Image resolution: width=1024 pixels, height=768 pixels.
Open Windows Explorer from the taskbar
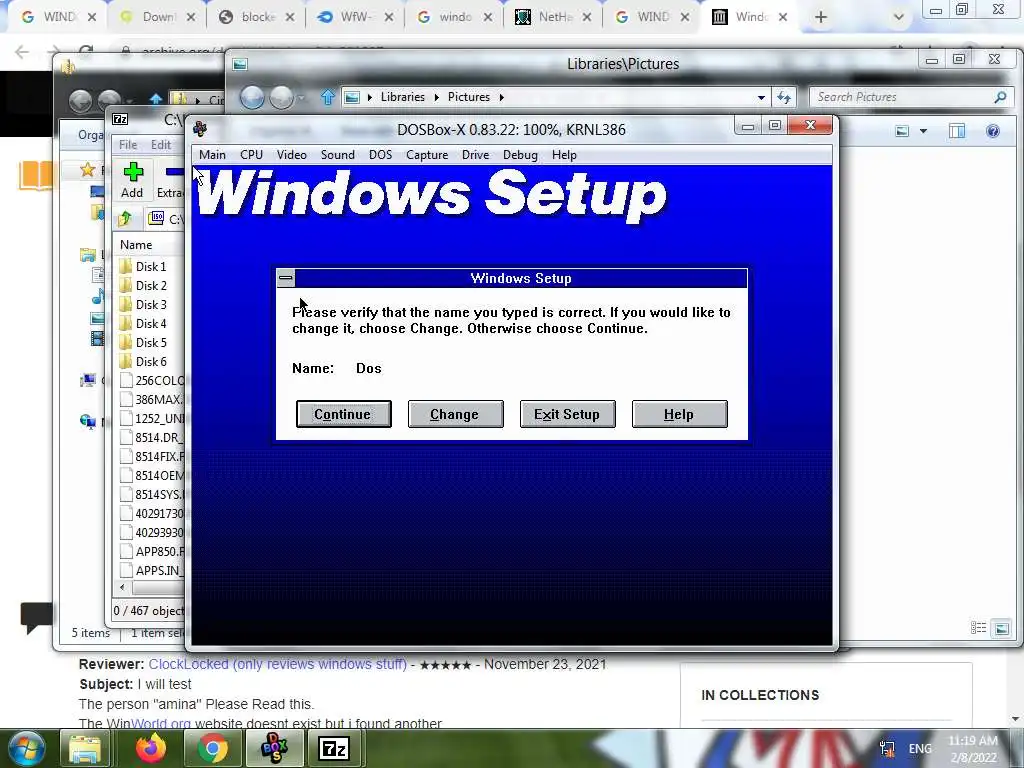point(84,748)
